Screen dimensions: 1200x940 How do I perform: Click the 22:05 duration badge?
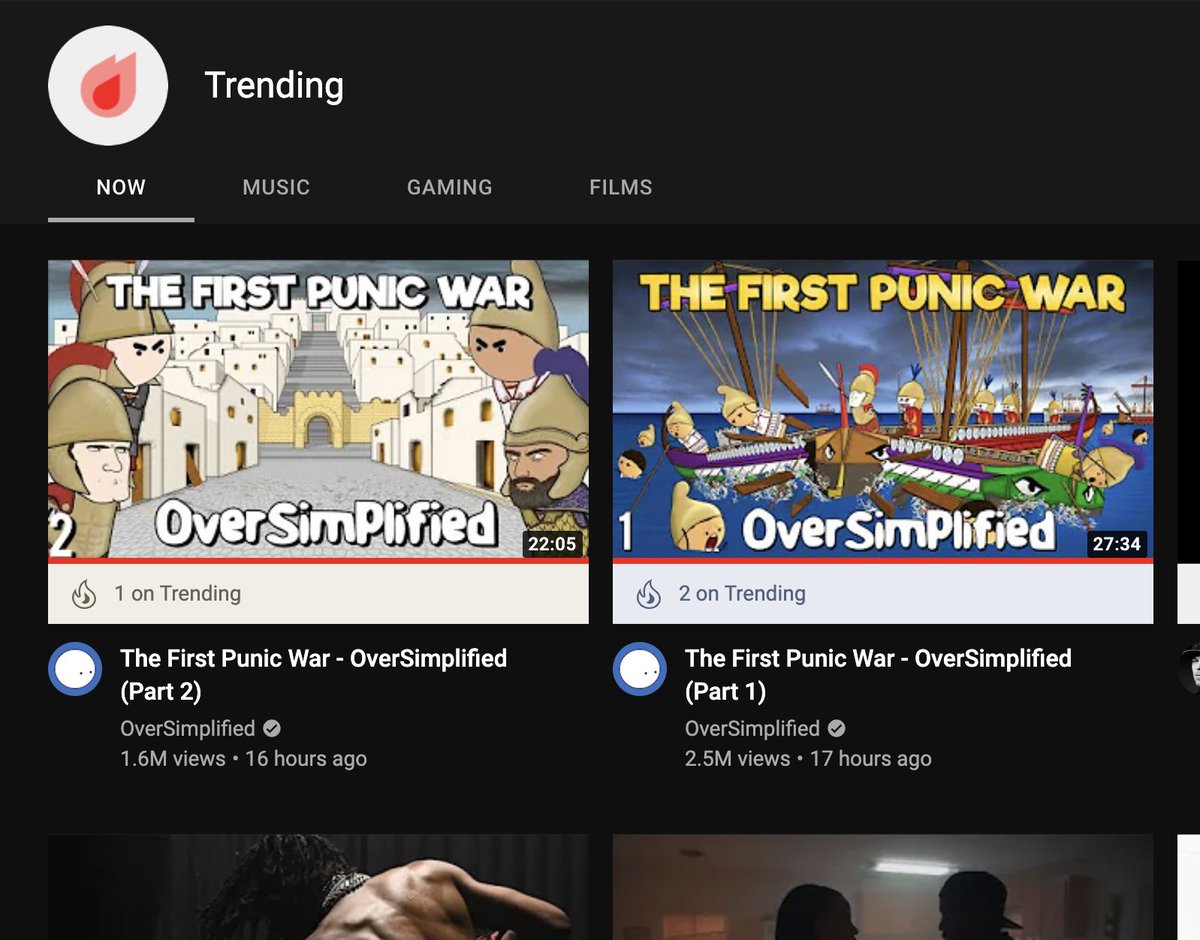click(x=552, y=544)
